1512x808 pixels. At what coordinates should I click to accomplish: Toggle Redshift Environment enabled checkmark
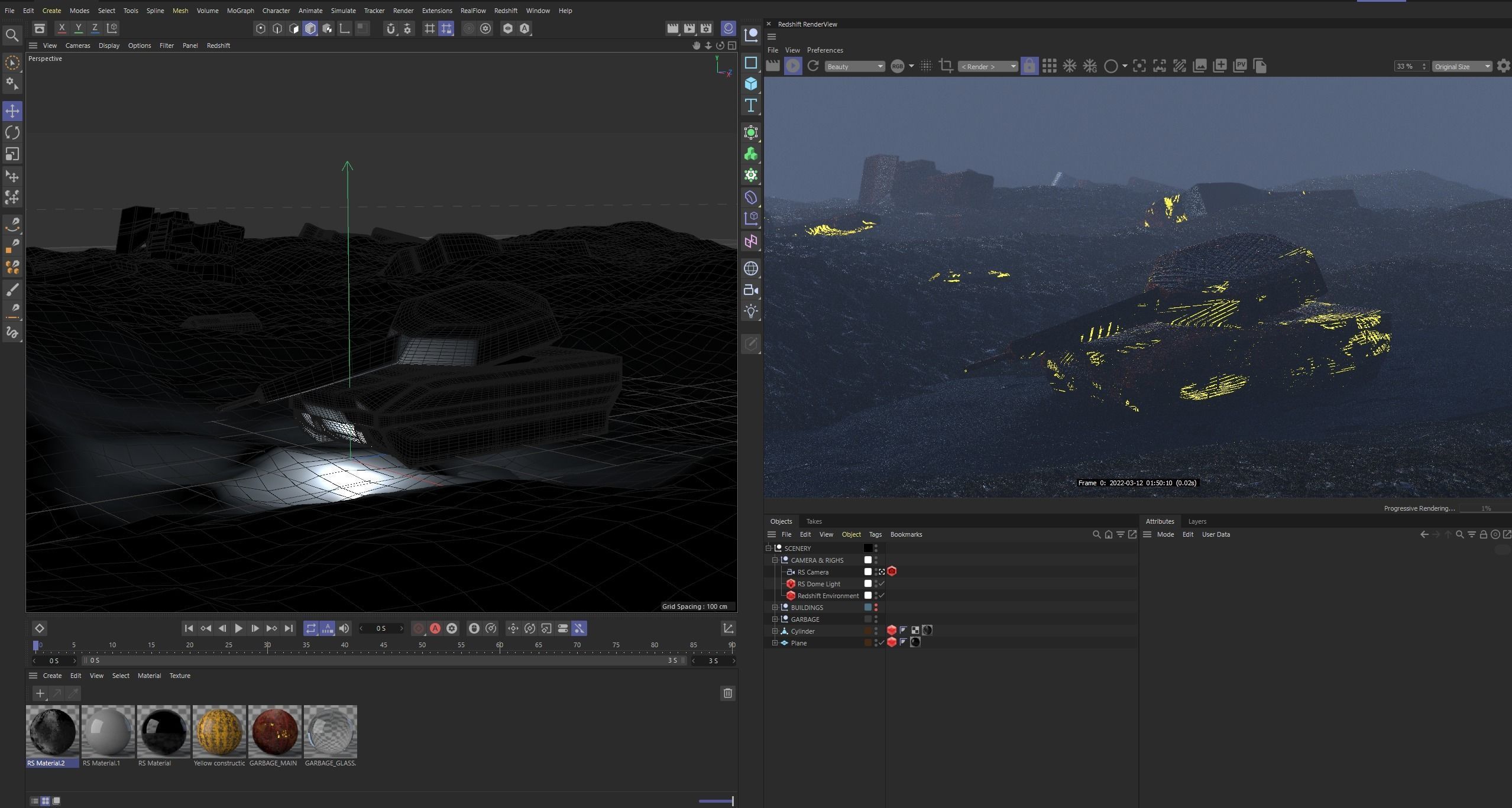point(881,596)
